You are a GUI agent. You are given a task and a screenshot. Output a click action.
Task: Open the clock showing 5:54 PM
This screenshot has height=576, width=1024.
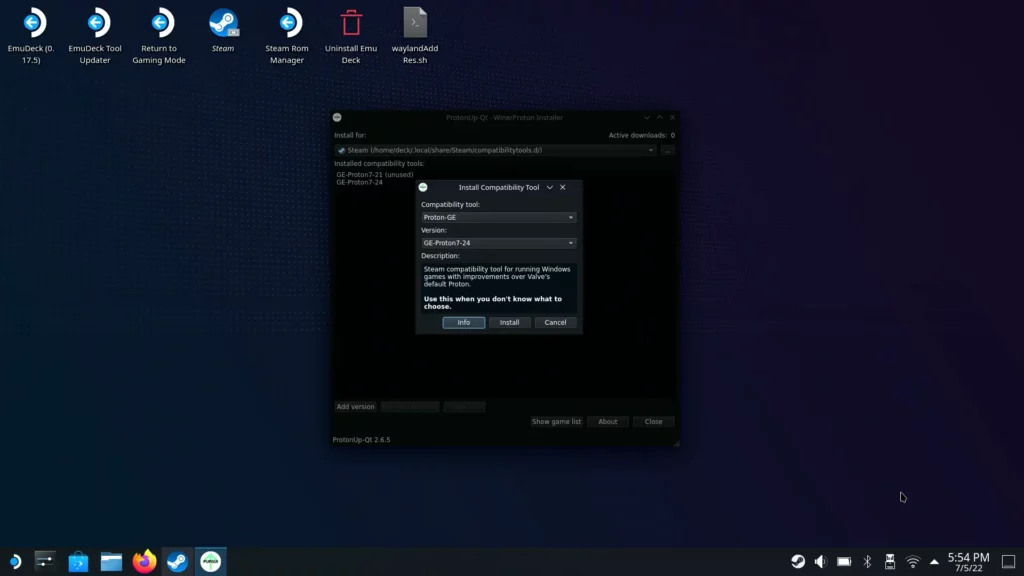click(x=968, y=562)
